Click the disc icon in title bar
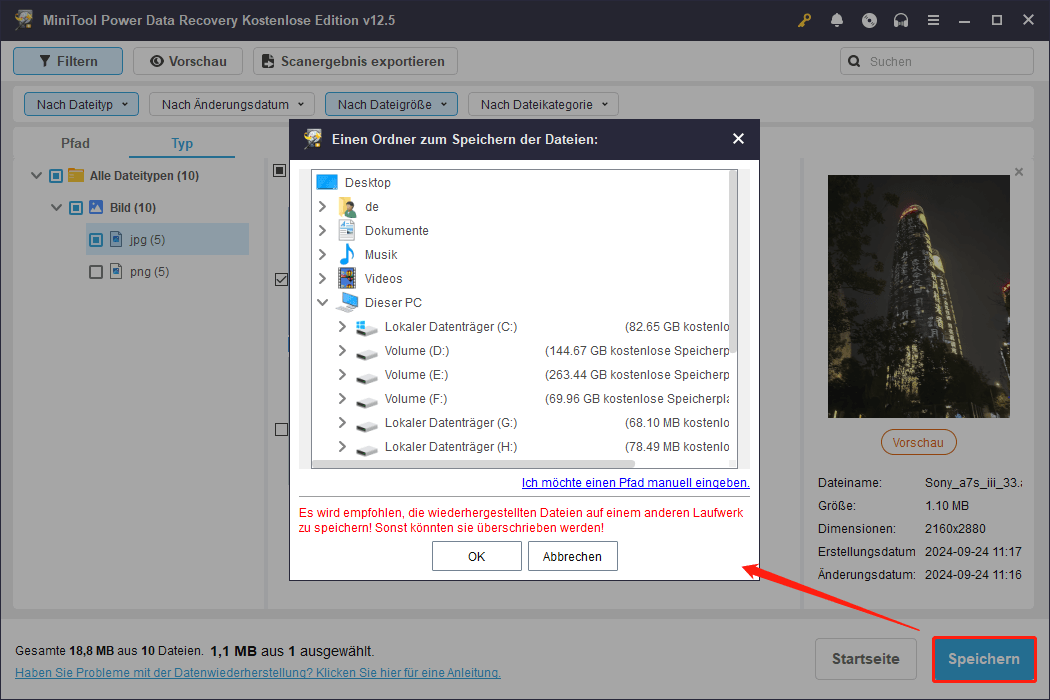The height and width of the screenshot is (700, 1050). pos(869,20)
